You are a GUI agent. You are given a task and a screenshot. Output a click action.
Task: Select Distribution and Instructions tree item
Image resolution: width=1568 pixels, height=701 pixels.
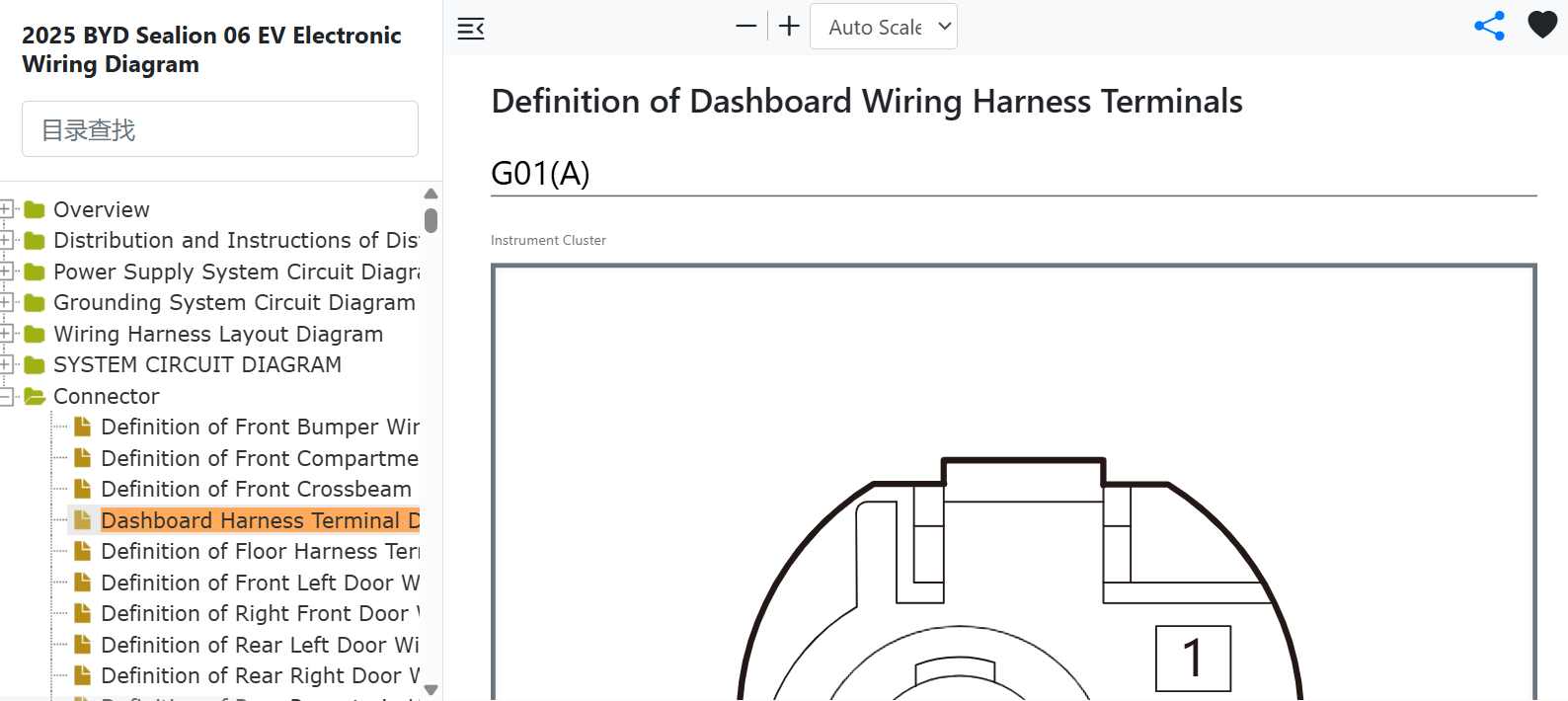tap(236, 240)
